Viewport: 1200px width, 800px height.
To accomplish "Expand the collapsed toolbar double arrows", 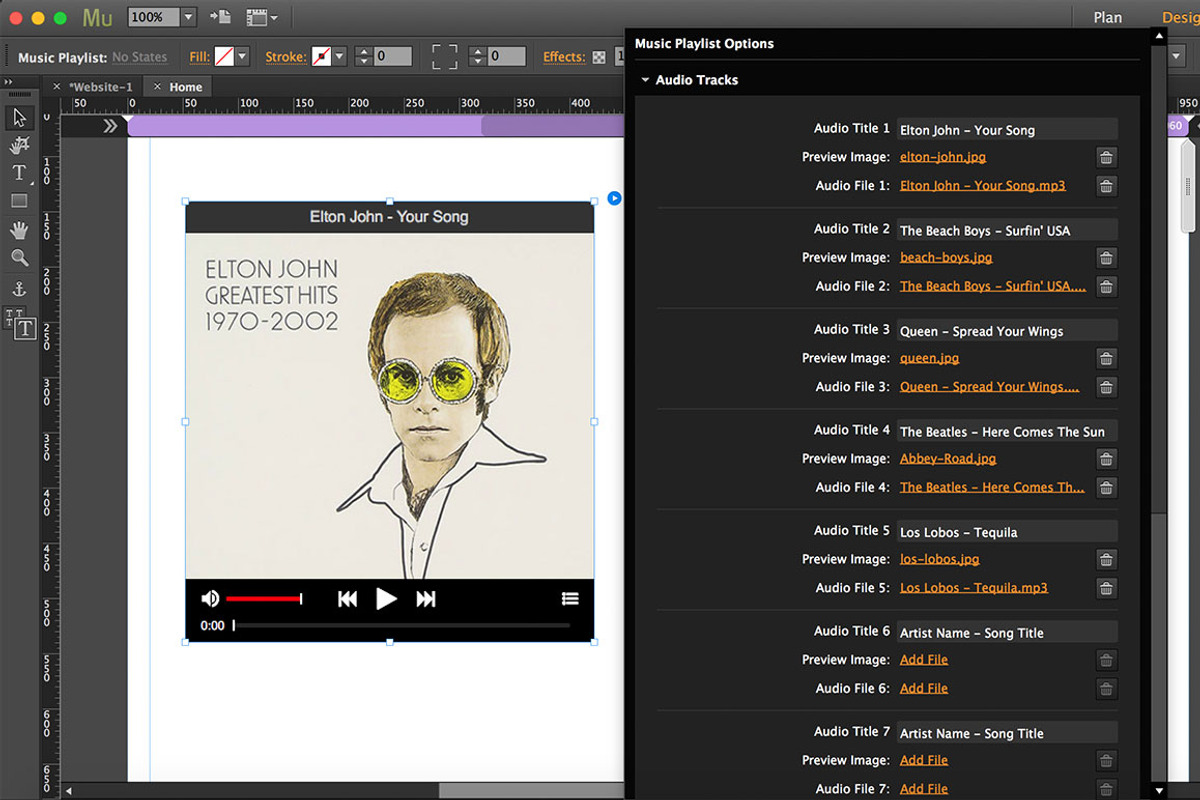I will pos(8,82).
